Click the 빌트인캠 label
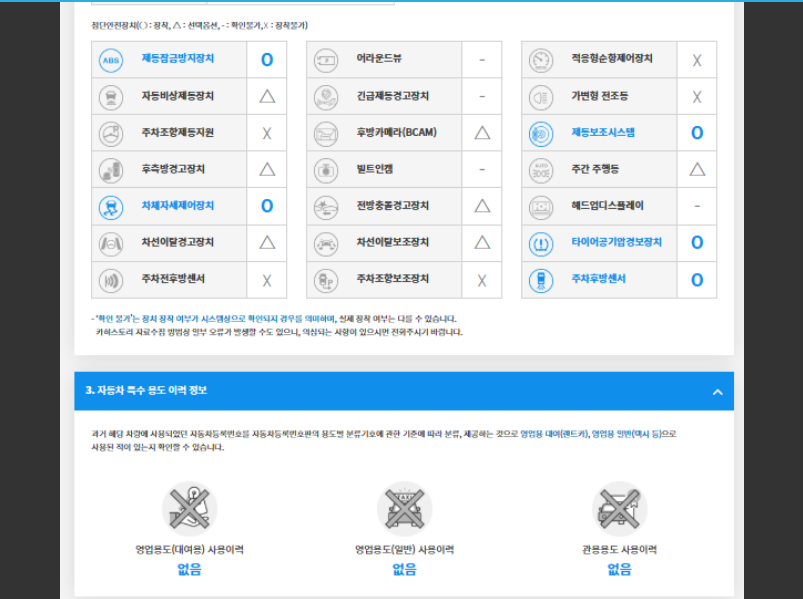The image size is (803, 599). (x=374, y=168)
